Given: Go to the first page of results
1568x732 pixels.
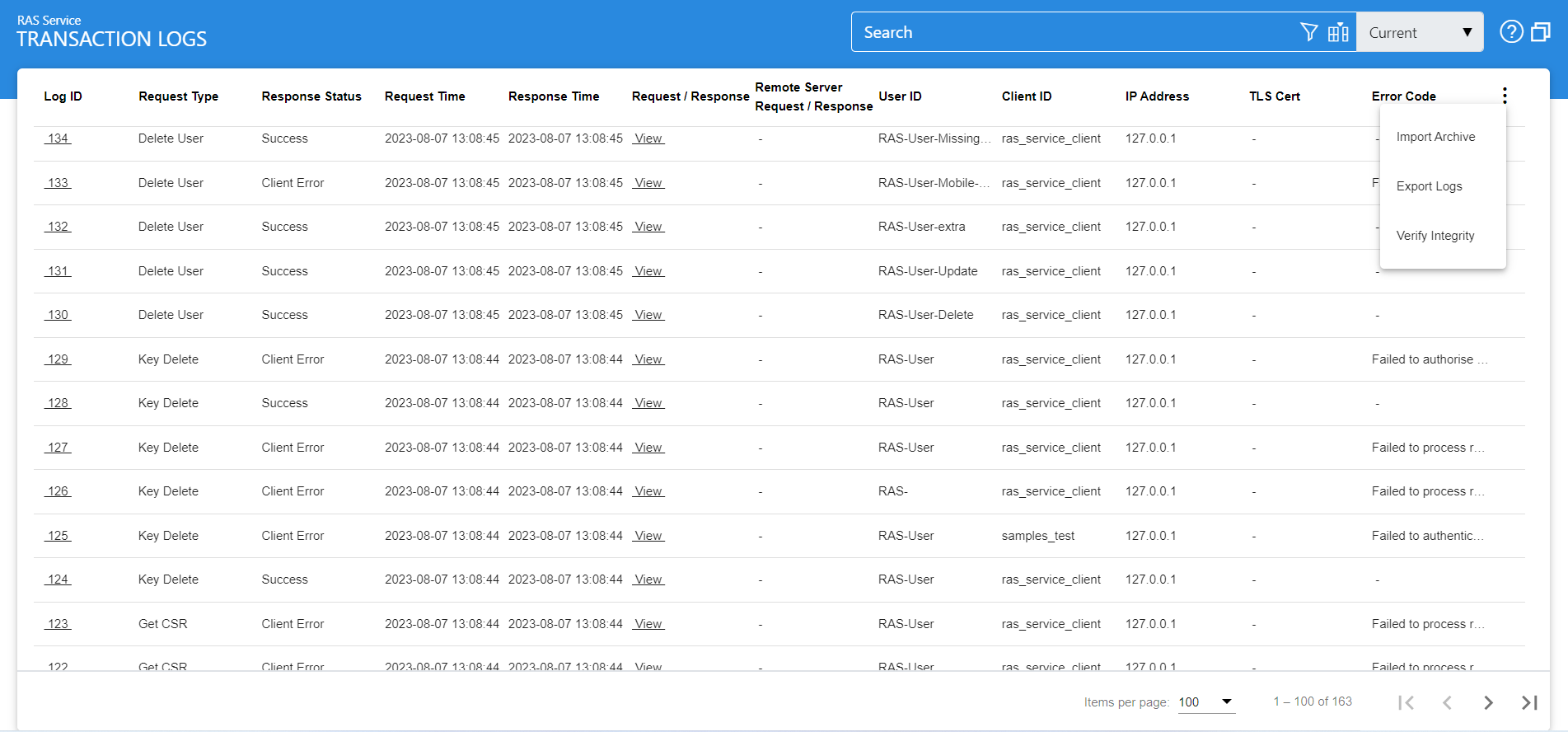Looking at the screenshot, I should pos(1406,702).
